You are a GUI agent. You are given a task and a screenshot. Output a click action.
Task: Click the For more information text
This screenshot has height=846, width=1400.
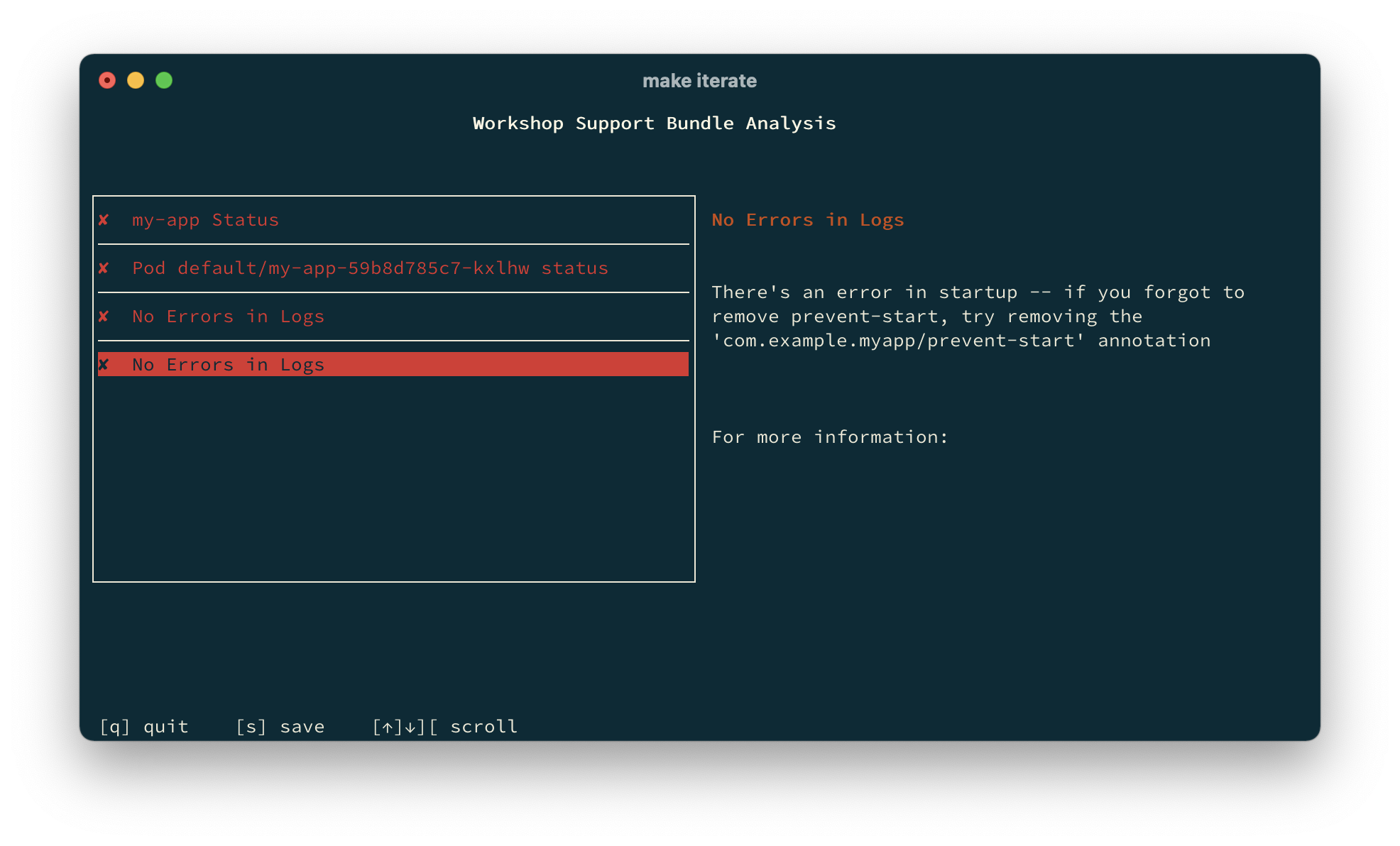829,437
